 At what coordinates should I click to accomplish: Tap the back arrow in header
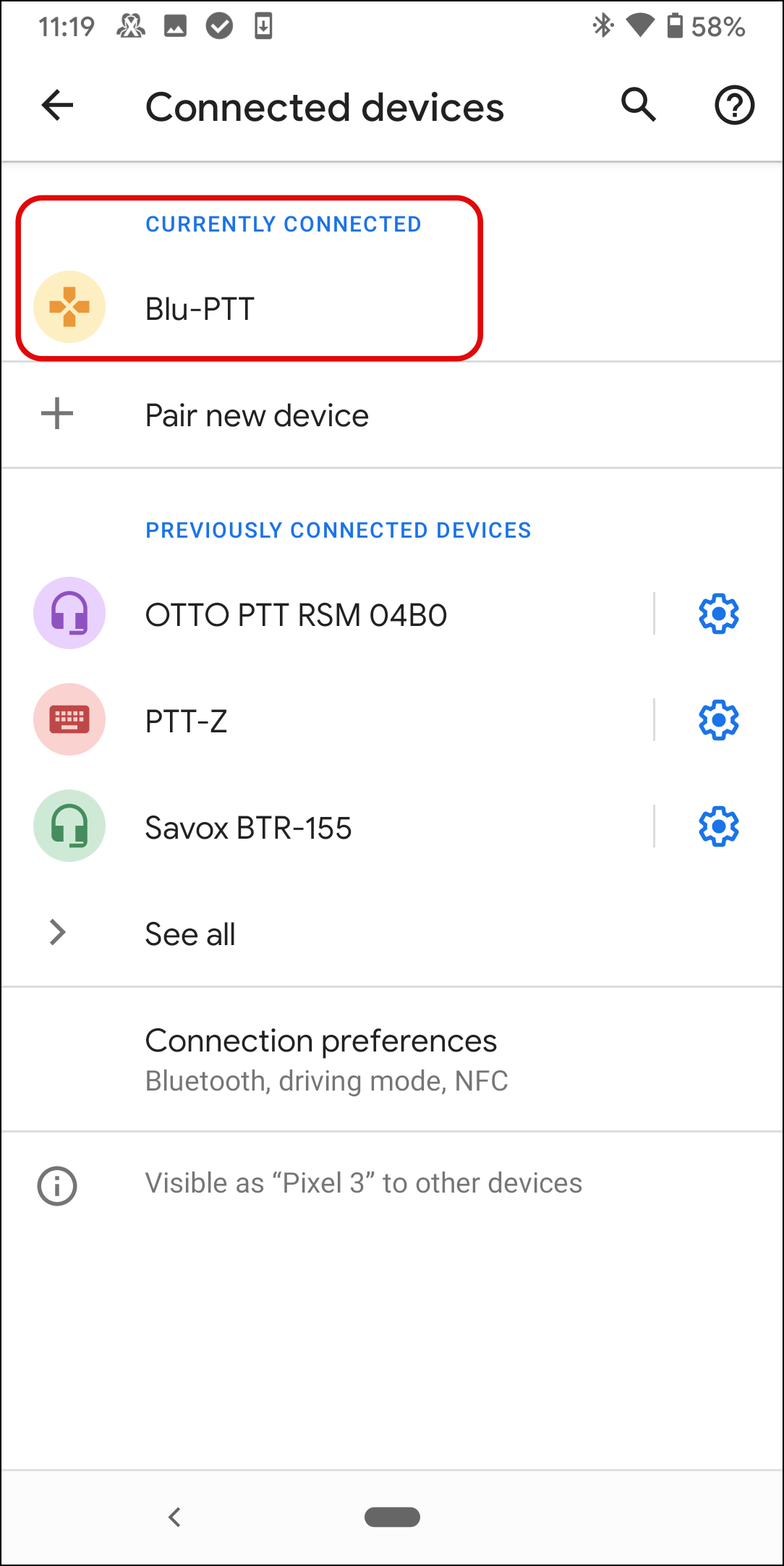[58, 106]
